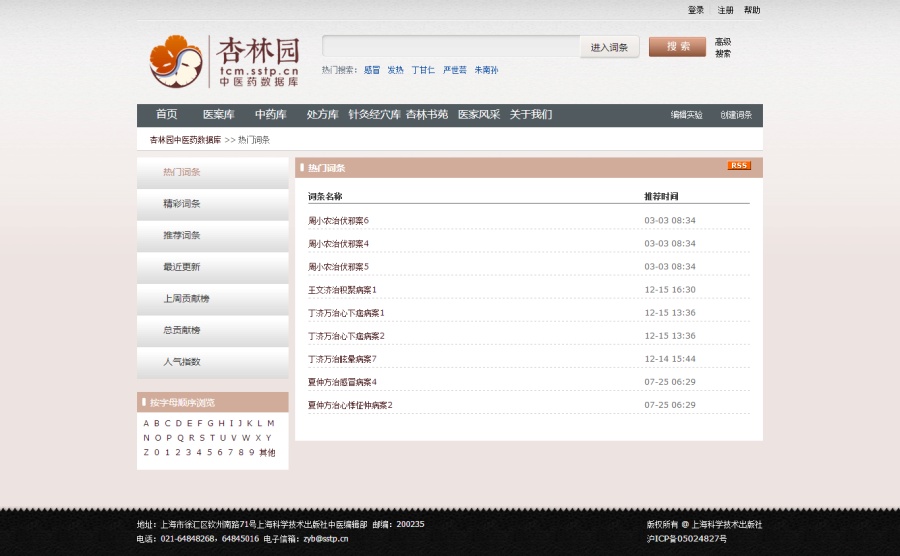Open entry 丁济万治心下痞病案2
Image resolution: width=900 pixels, height=556 pixels.
(x=346, y=336)
